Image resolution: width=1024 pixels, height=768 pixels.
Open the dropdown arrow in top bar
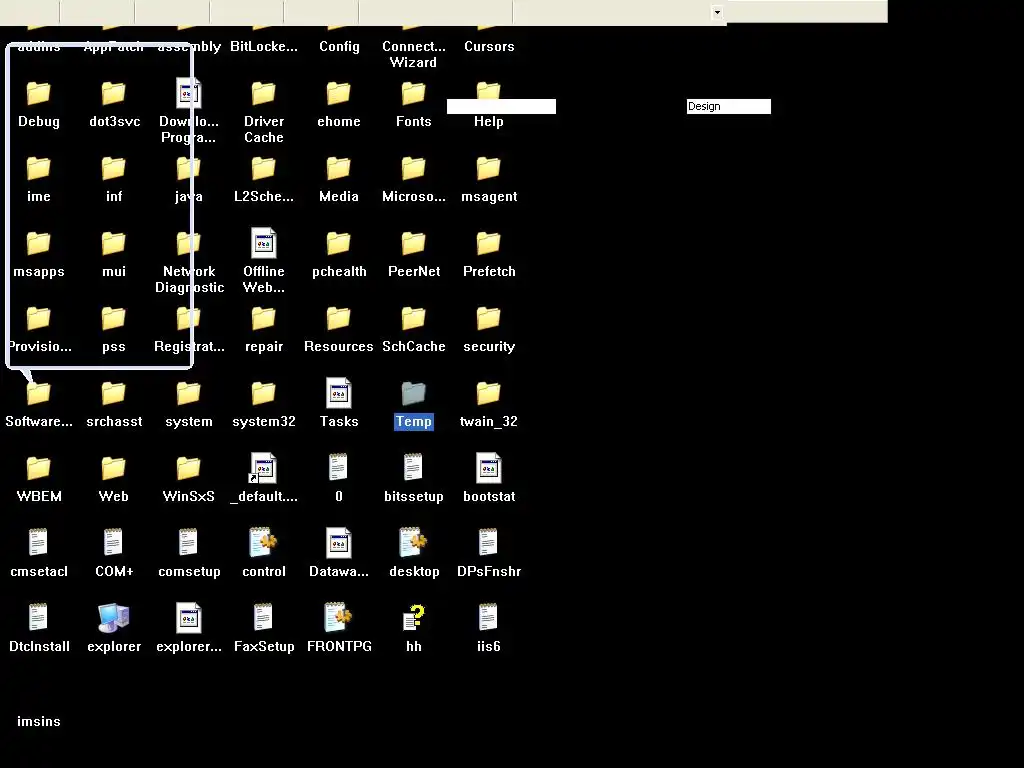pos(717,12)
